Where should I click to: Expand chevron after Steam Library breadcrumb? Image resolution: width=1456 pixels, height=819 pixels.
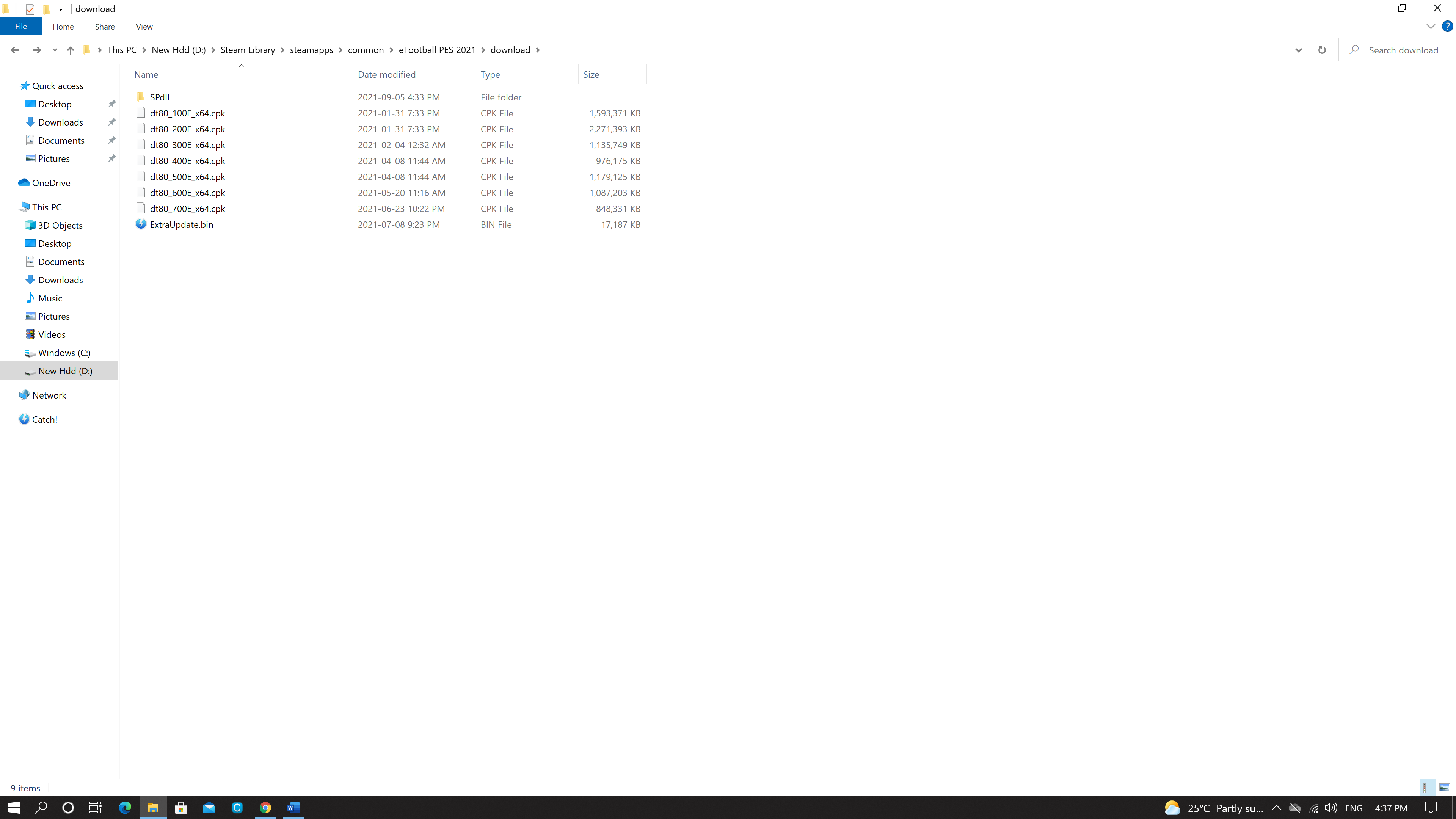click(x=282, y=50)
